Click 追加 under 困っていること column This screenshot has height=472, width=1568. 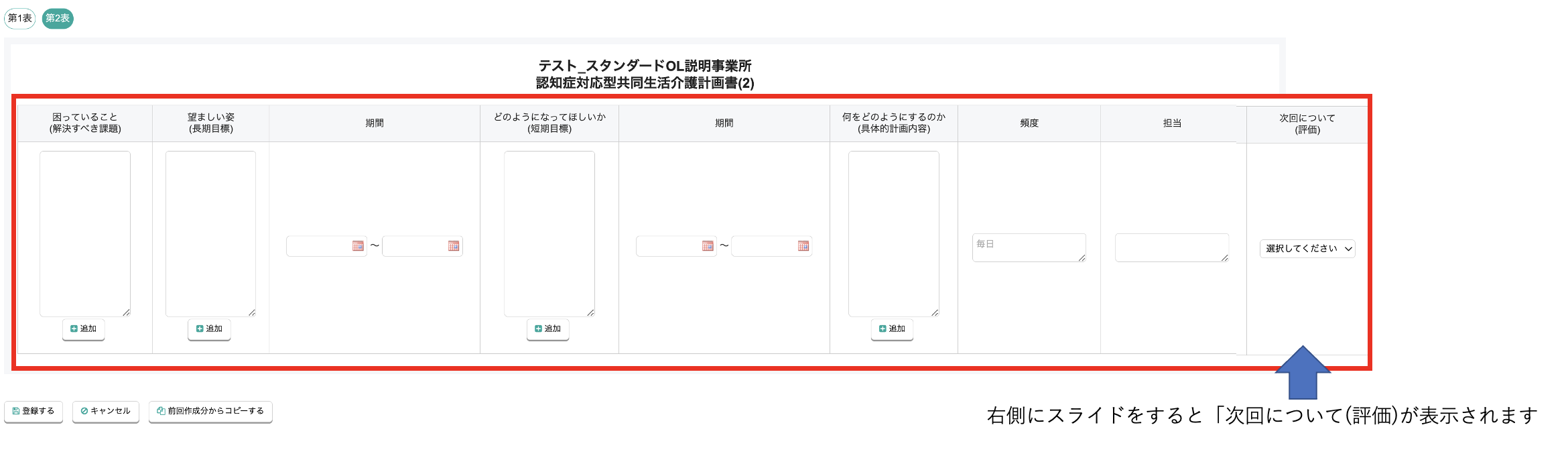point(84,329)
